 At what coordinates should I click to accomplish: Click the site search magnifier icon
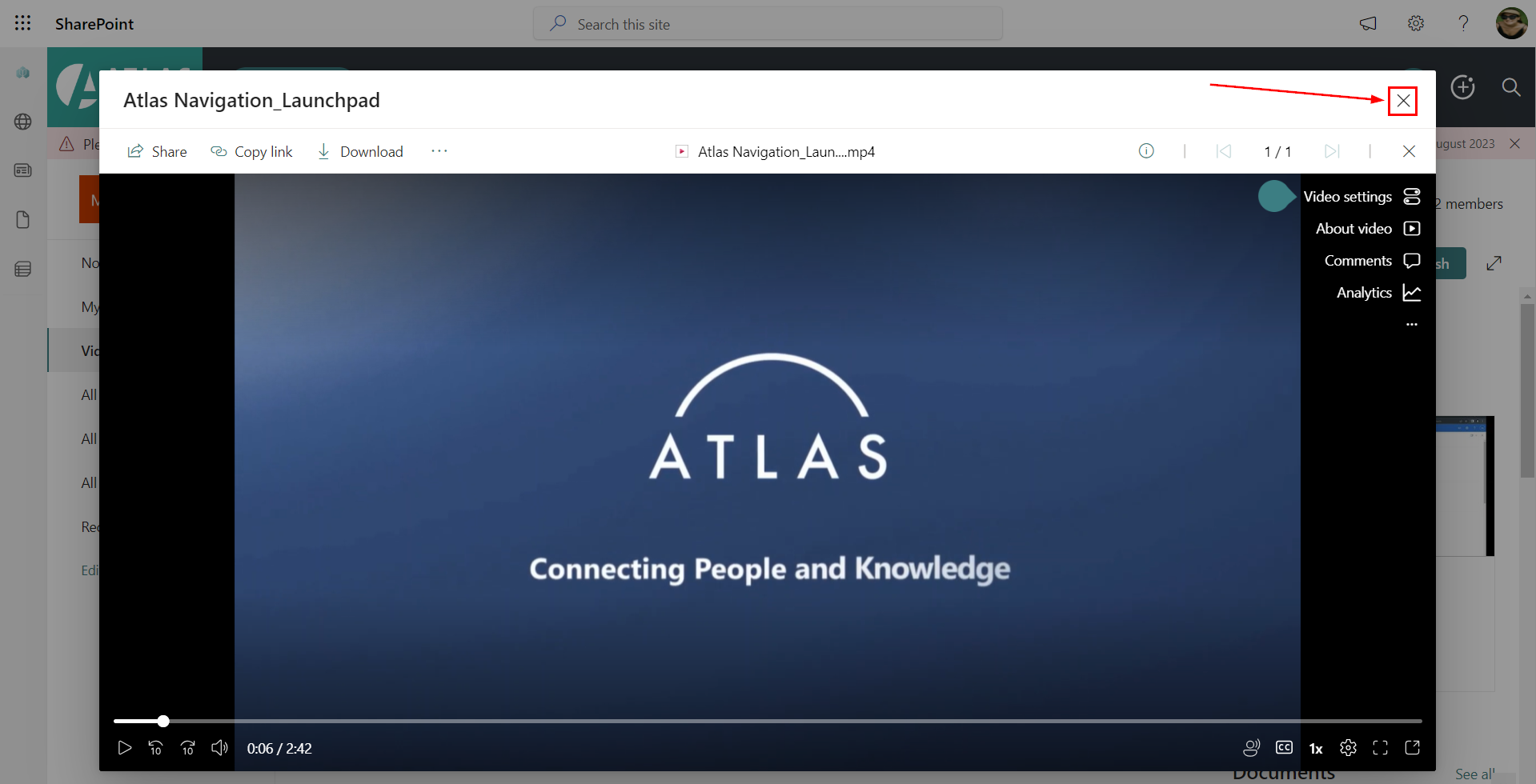click(x=1511, y=87)
